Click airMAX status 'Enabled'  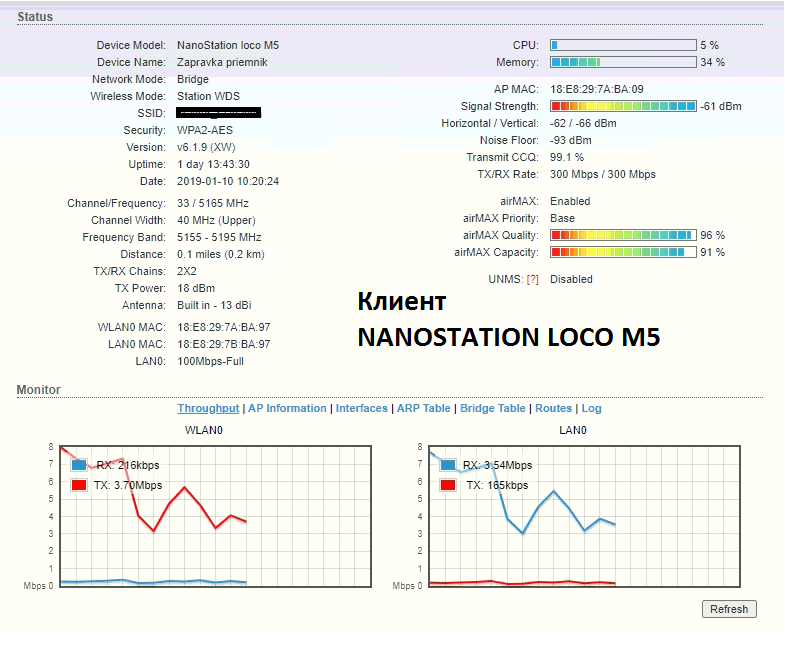570,201
